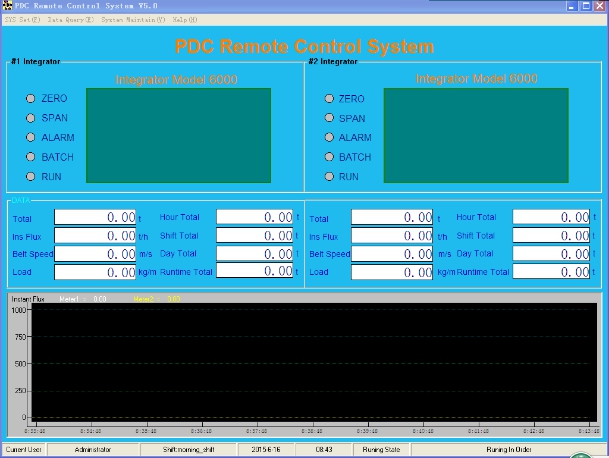The width and height of the screenshot is (609, 458).
Task: Select the #2 Integrator RUN indicator
Action: [328, 177]
